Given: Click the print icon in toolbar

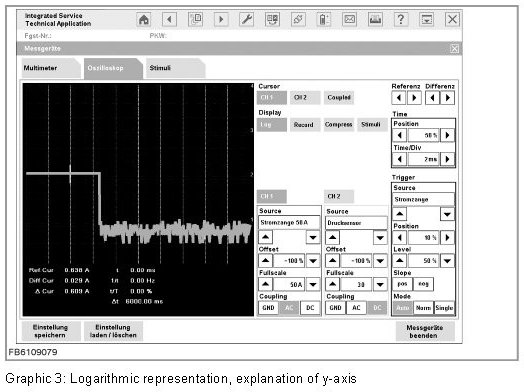Looking at the screenshot, I should [375, 19].
